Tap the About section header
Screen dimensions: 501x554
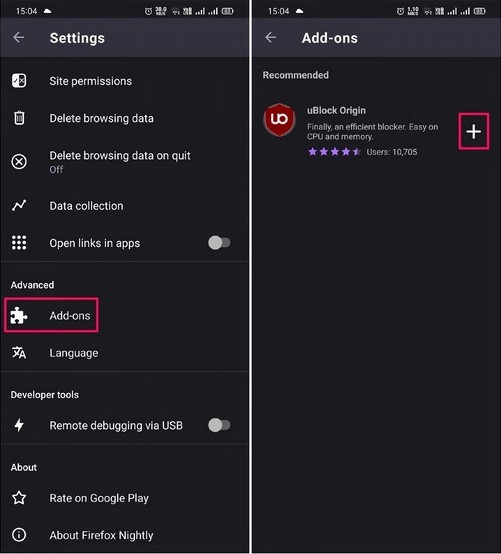[x=24, y=467]
